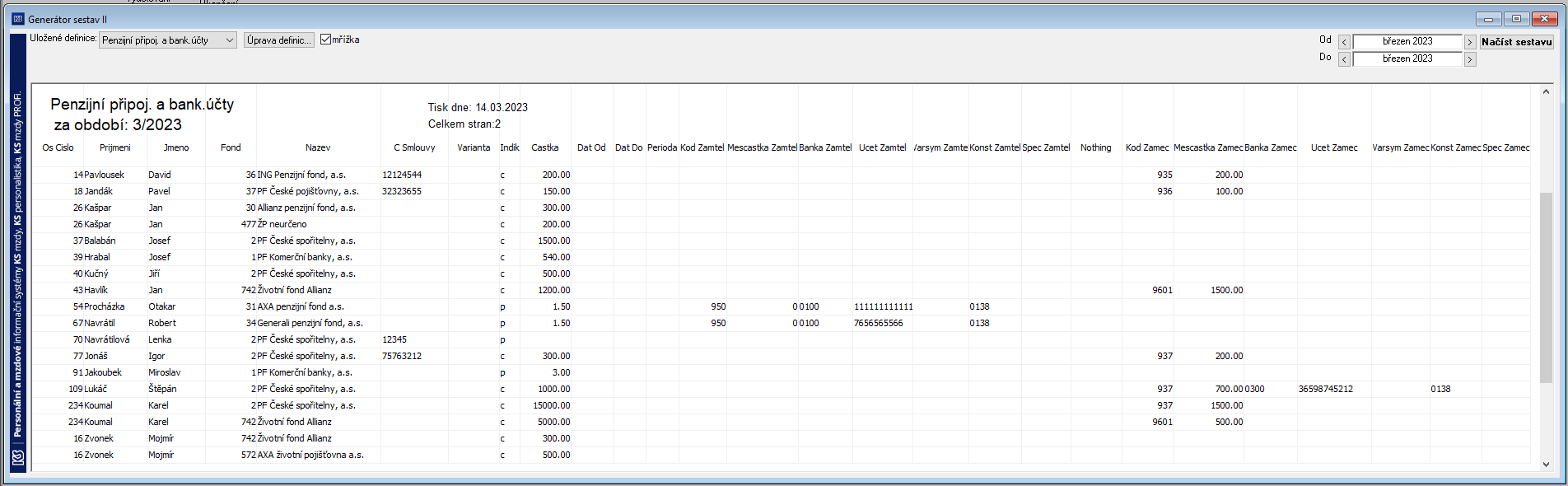The width and height of the screenshot is (1568, 486).
Task: Click the Fond column header
Action: [231, 147]
